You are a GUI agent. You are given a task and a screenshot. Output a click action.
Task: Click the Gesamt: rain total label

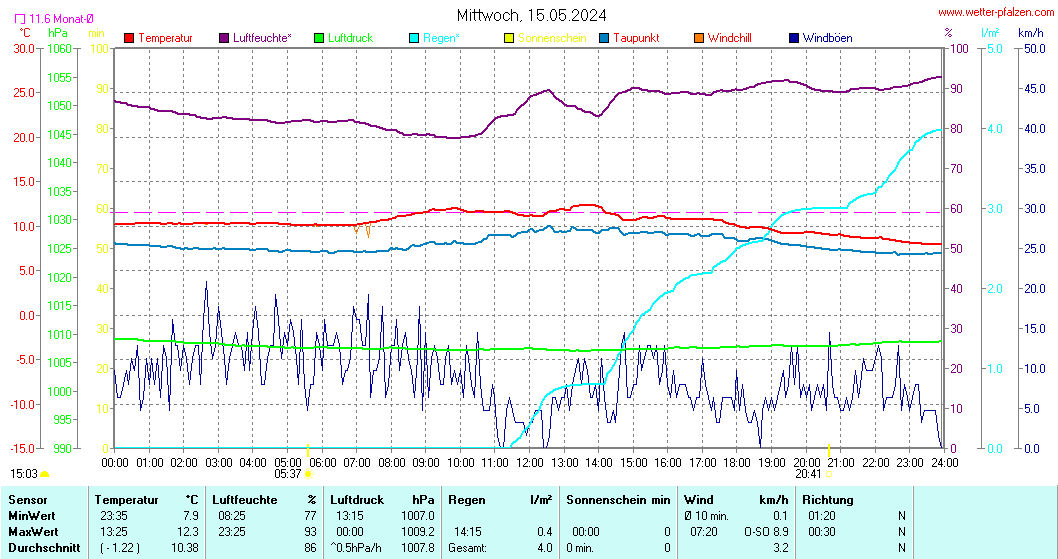coord(468,548)
